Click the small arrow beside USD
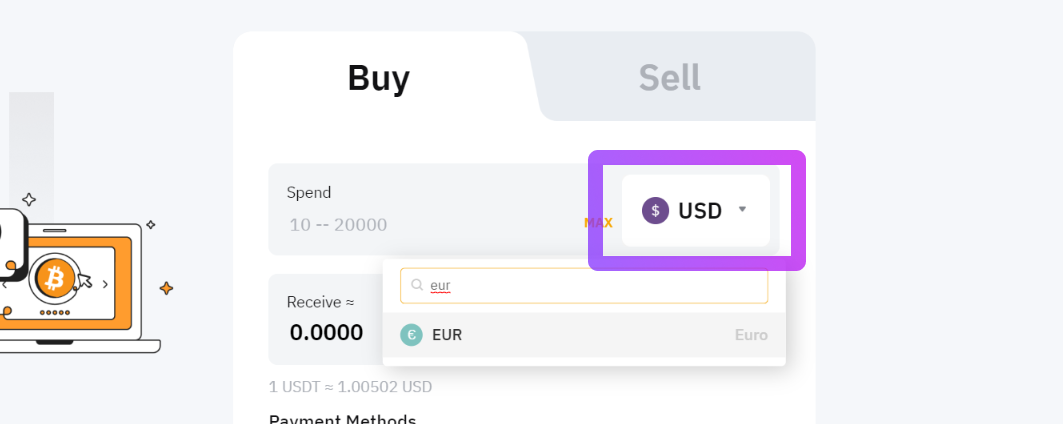 click(x=742, y=209)
